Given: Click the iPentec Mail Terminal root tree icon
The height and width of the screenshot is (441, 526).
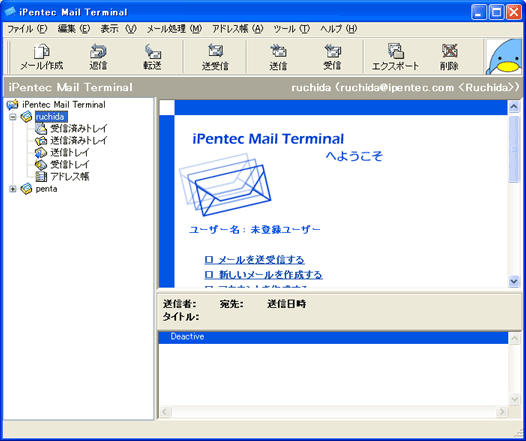Looking at the screenshot, I should pyautogui.click(x=12, y=105).
